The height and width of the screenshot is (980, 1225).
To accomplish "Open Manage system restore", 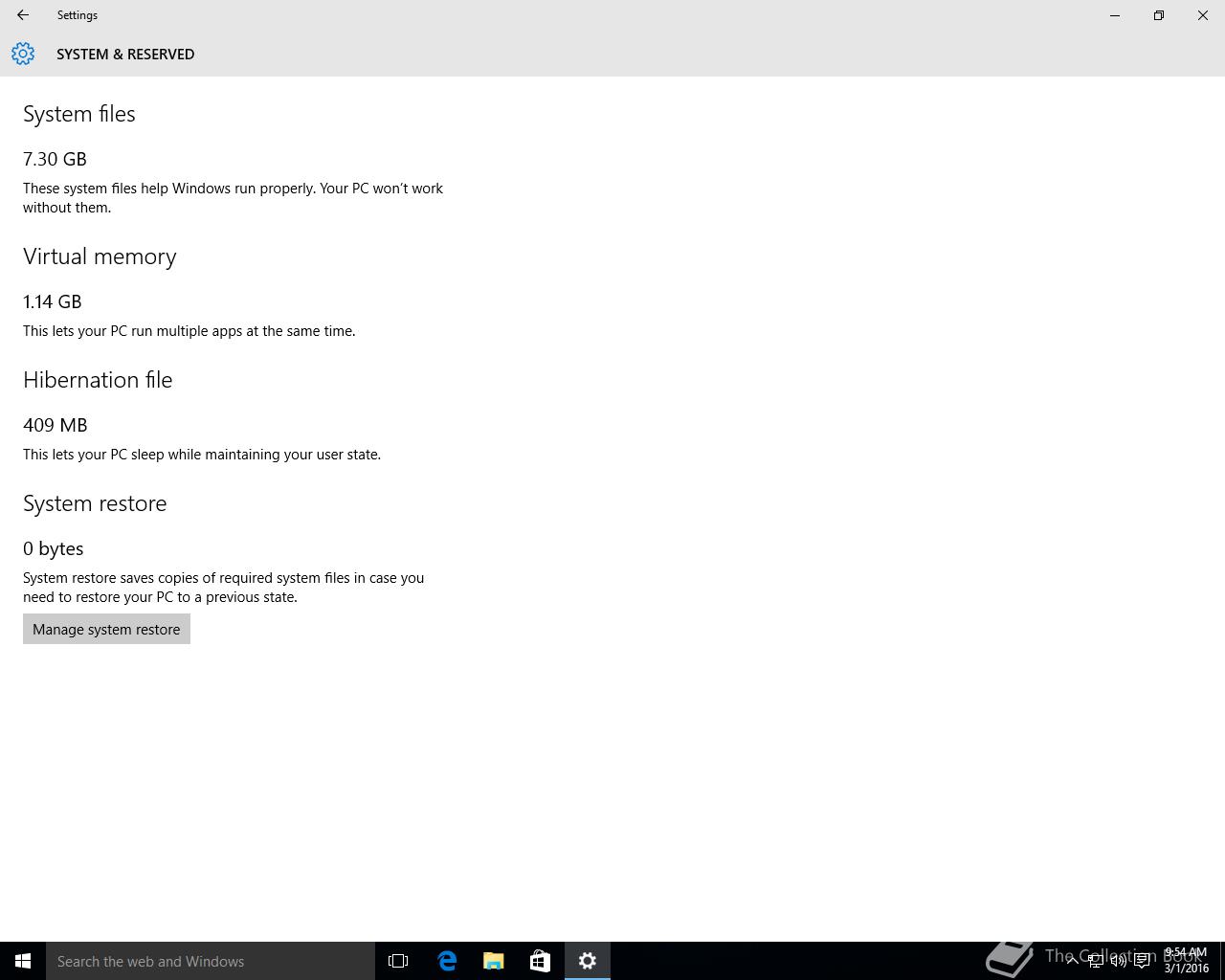I will pos(106,629).
